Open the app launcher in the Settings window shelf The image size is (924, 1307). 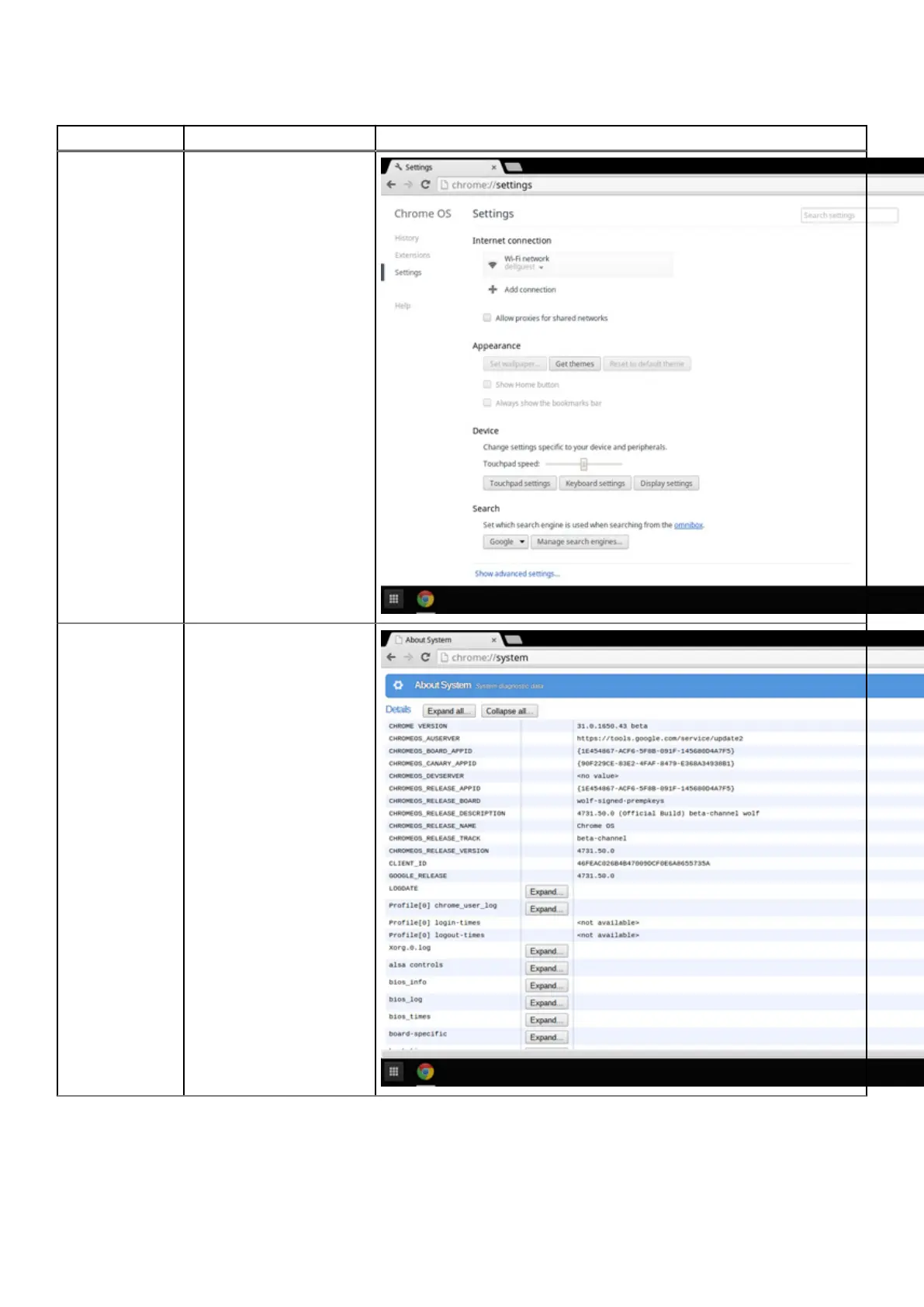(x=394, y=599)
